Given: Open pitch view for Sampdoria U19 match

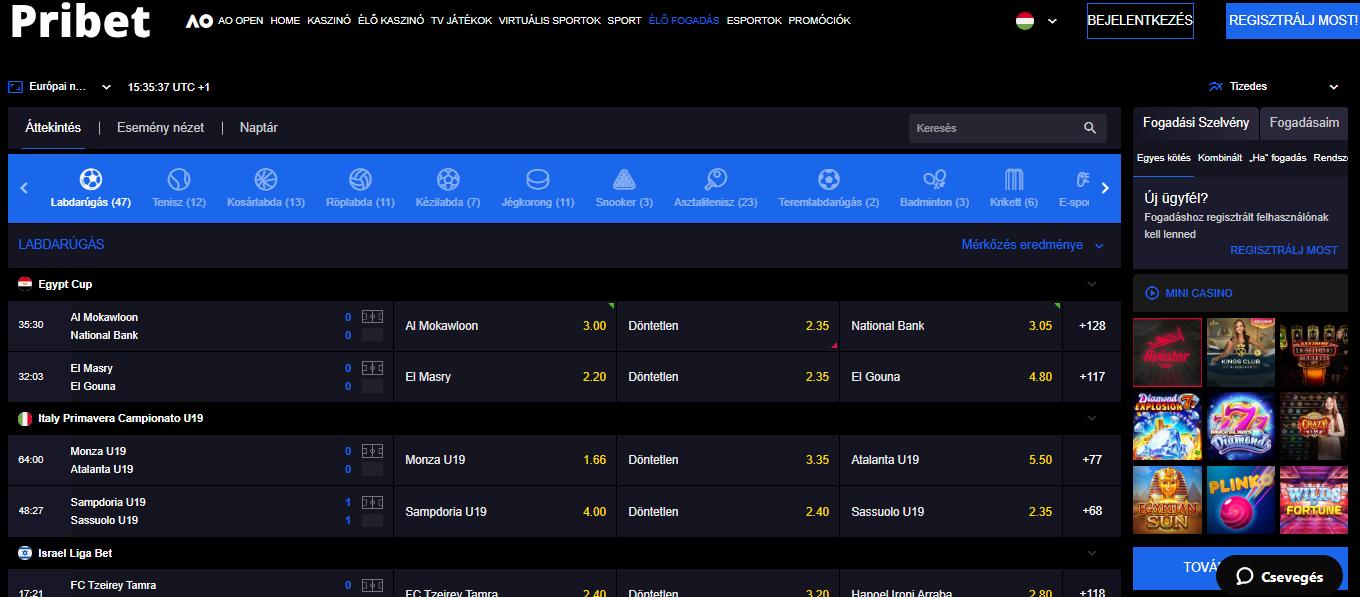Looking at the screenshot, I should [x=372, y=502].
